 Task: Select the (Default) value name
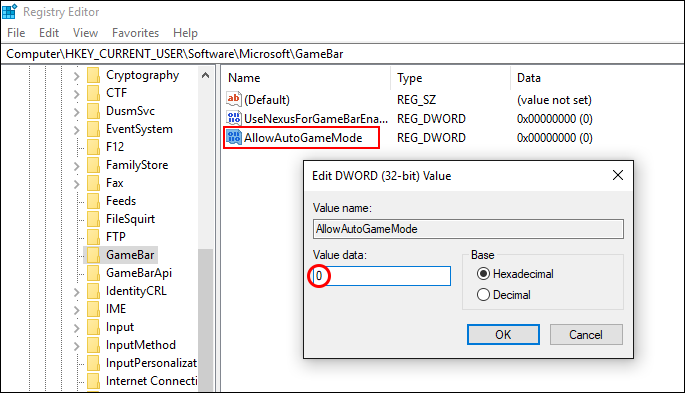pyautogui.click(x=267, y=100)
